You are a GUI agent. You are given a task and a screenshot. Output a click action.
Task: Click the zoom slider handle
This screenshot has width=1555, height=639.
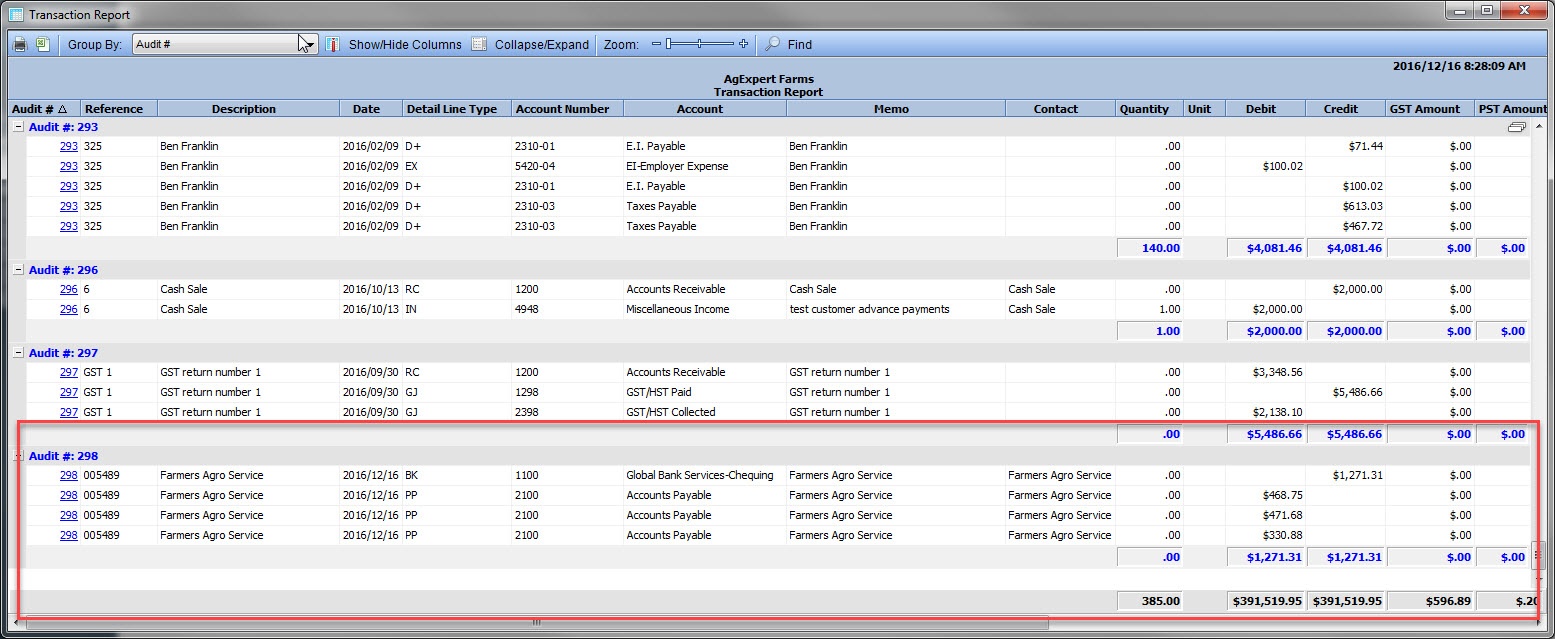[x=670, y=44]
